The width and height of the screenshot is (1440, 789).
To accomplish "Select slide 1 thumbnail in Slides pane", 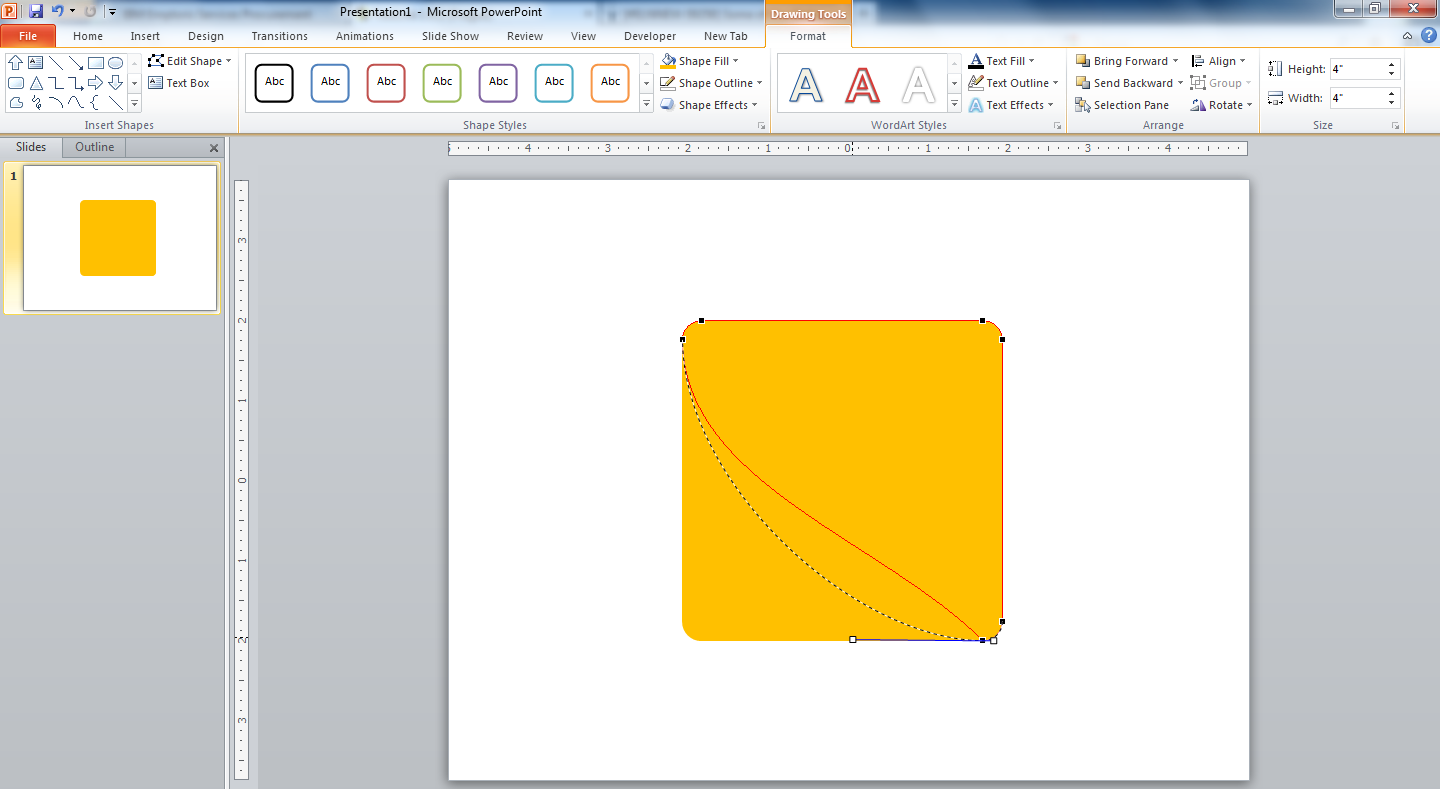I will pos(120,238).
